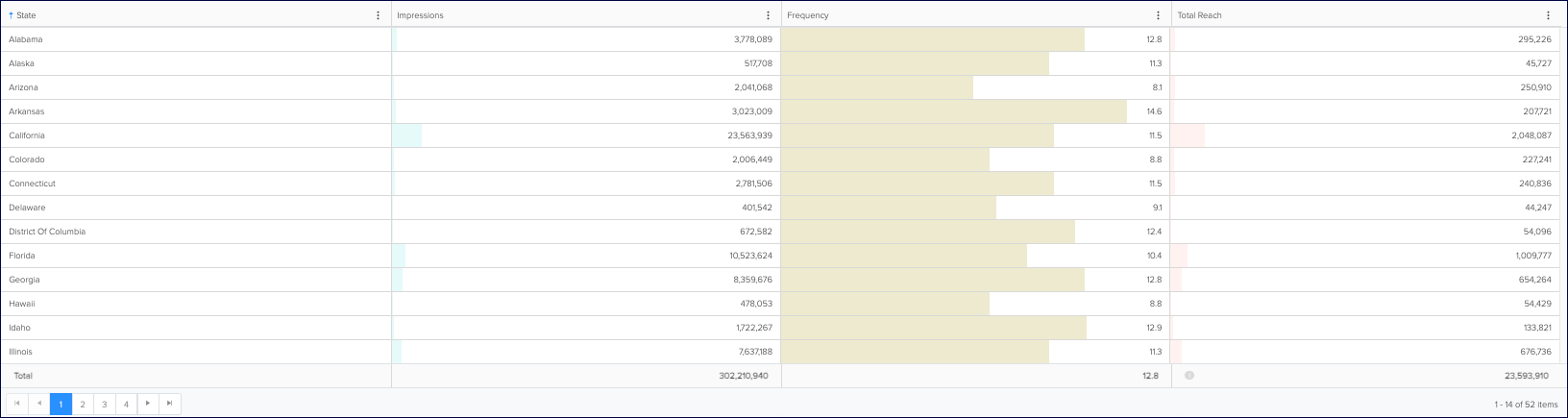Select page 2 in pagination
The width and height of the screenshot is (1568, 418).
click(83, 405)
